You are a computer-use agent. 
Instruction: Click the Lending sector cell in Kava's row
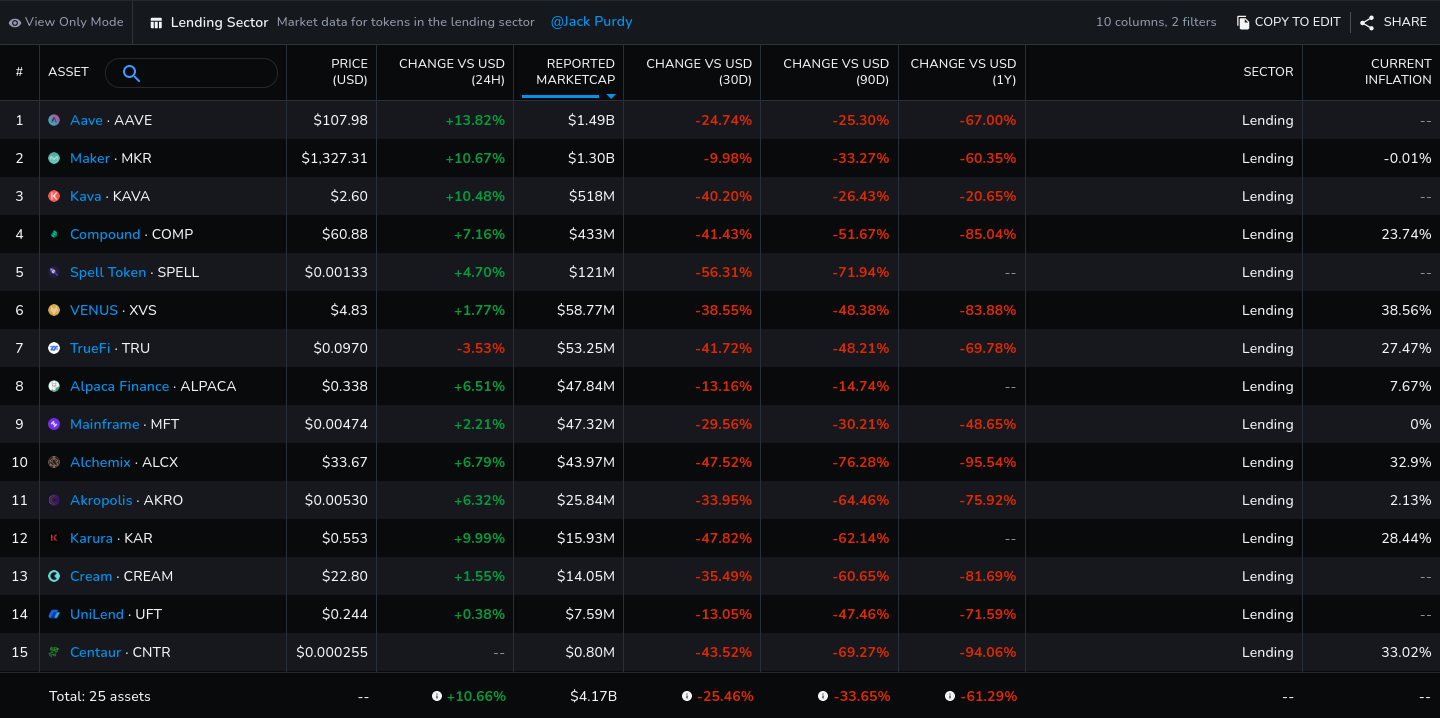click(x=1268, y=196)
